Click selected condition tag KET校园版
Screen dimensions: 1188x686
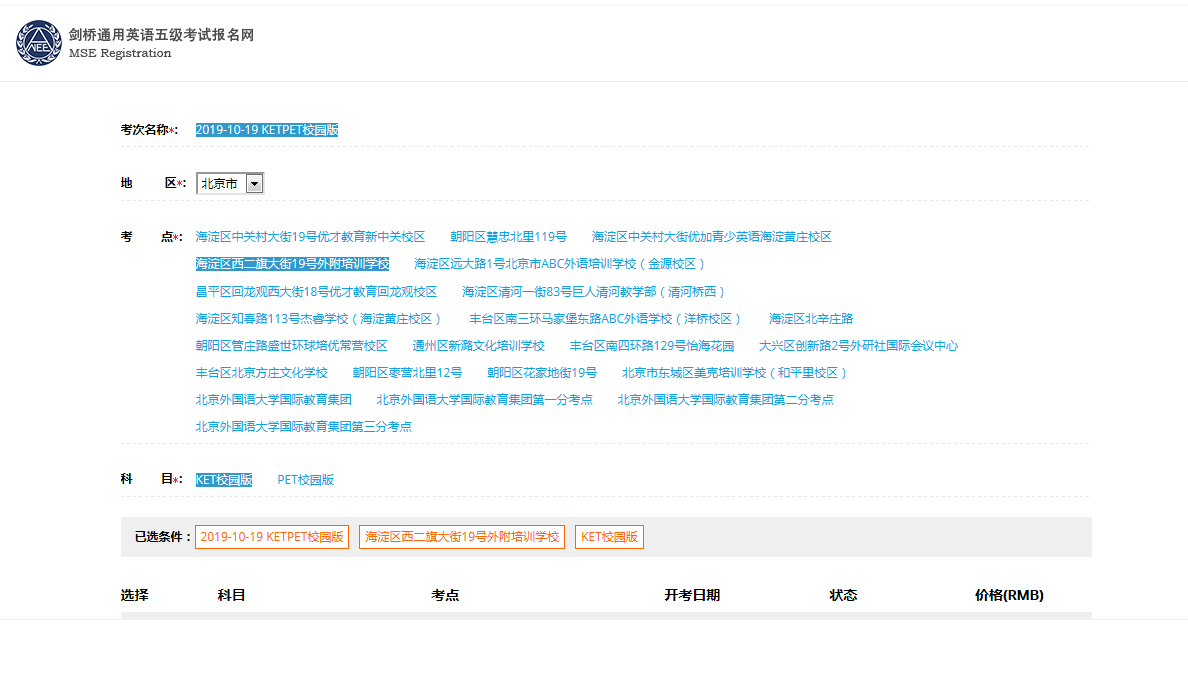609,537
